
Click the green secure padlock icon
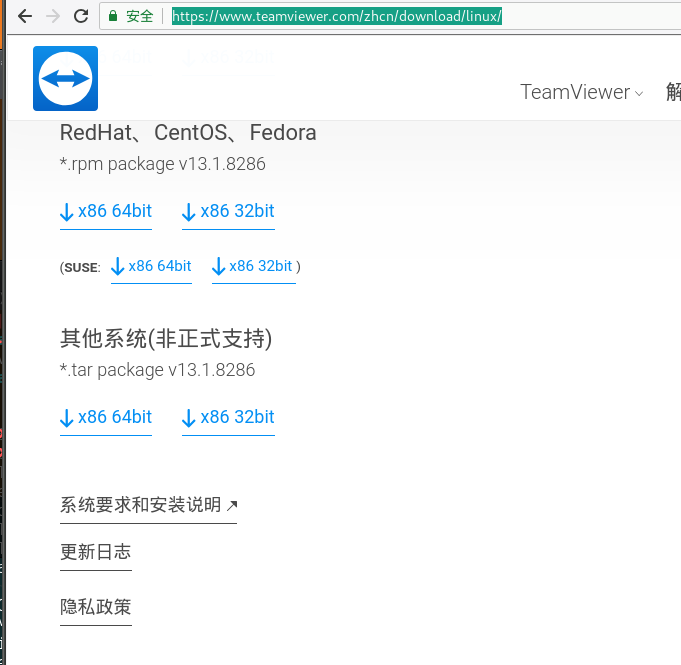click(x=113, y=17)
